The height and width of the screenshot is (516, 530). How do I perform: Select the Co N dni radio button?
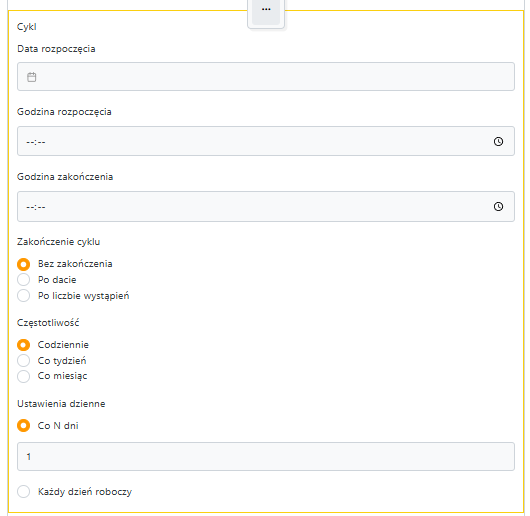23,426
